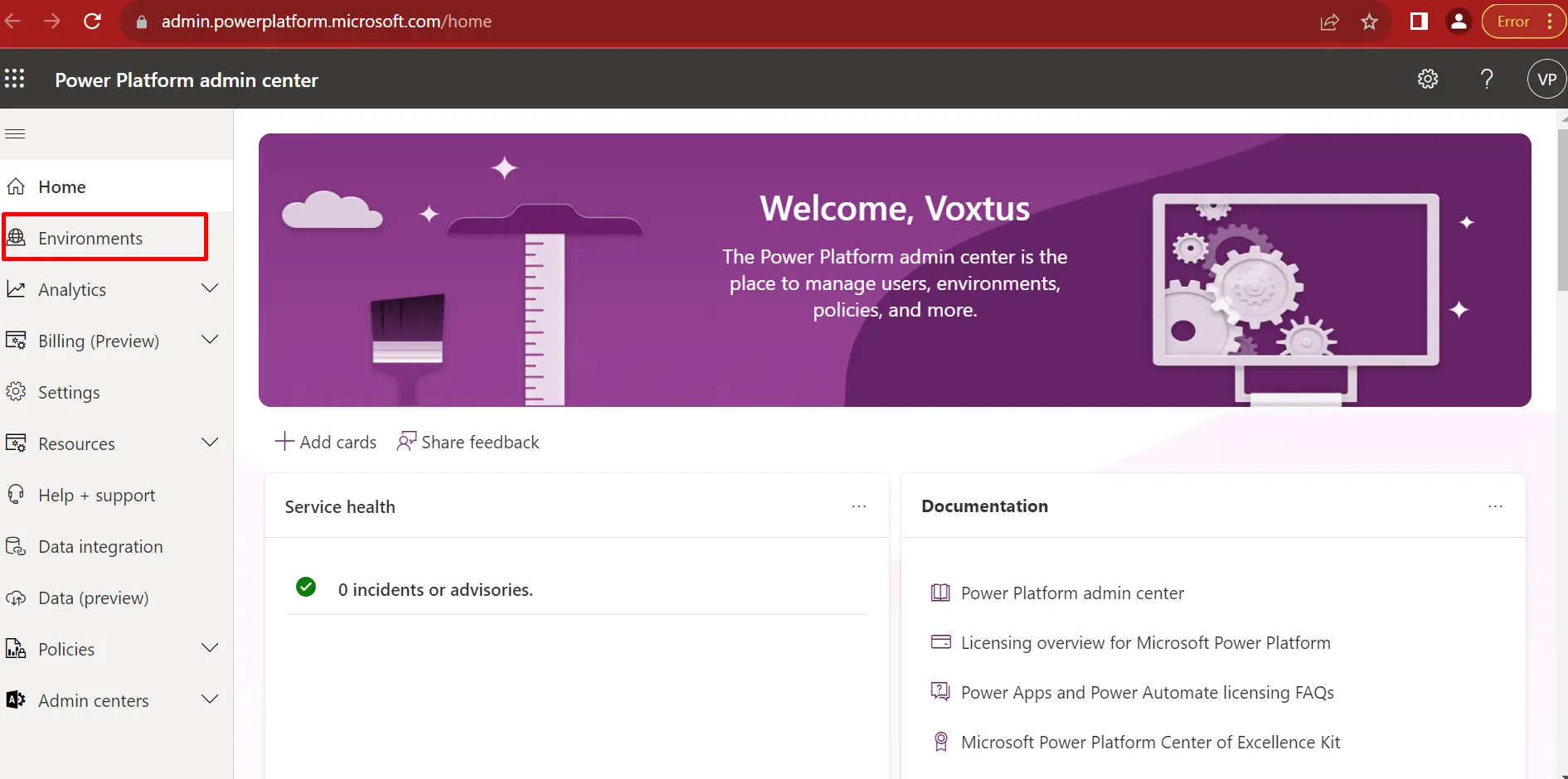Click the Welcome, Voxtus heading

(895, 208)
